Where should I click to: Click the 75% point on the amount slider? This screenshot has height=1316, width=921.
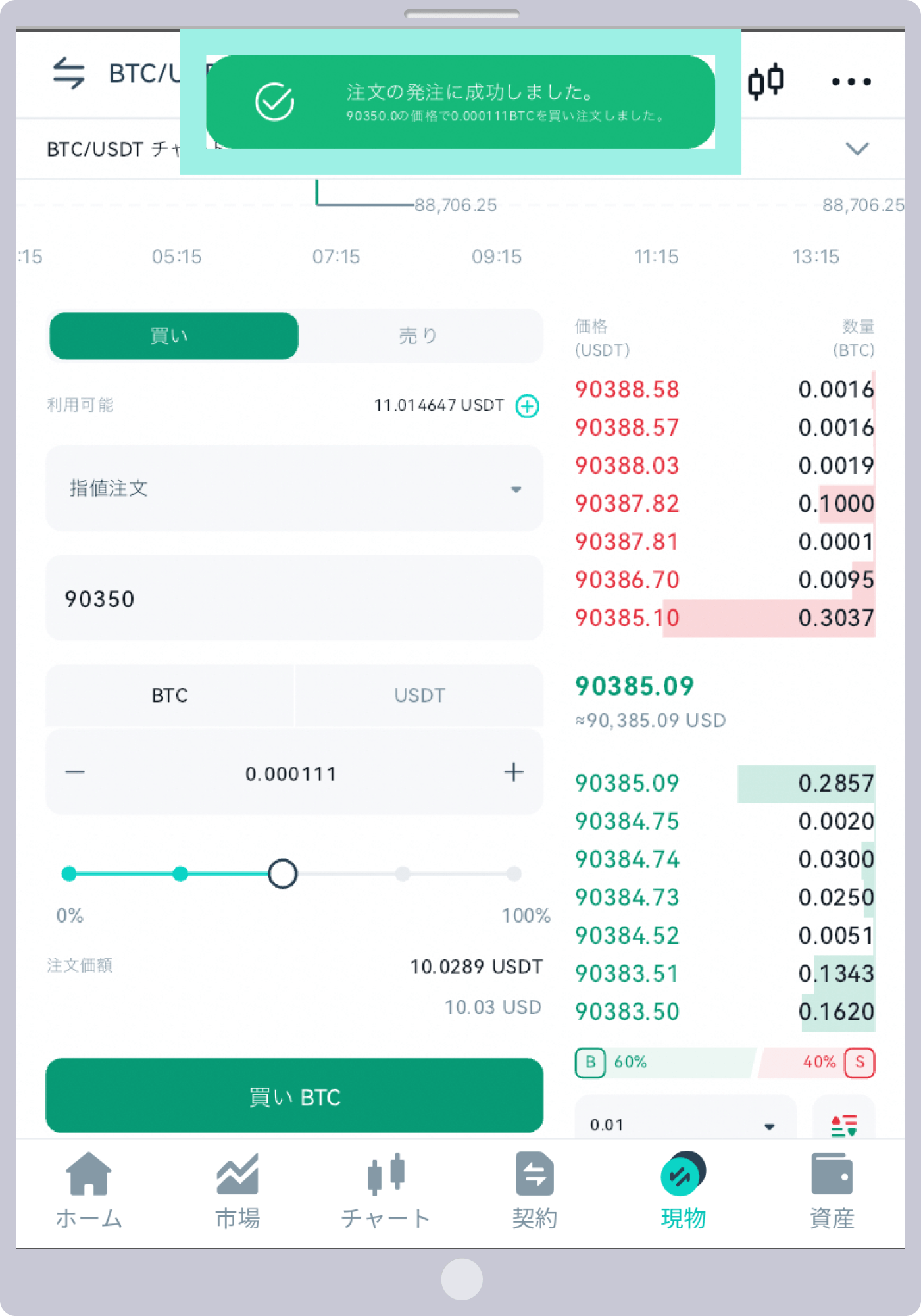click(x=403, y=874)
